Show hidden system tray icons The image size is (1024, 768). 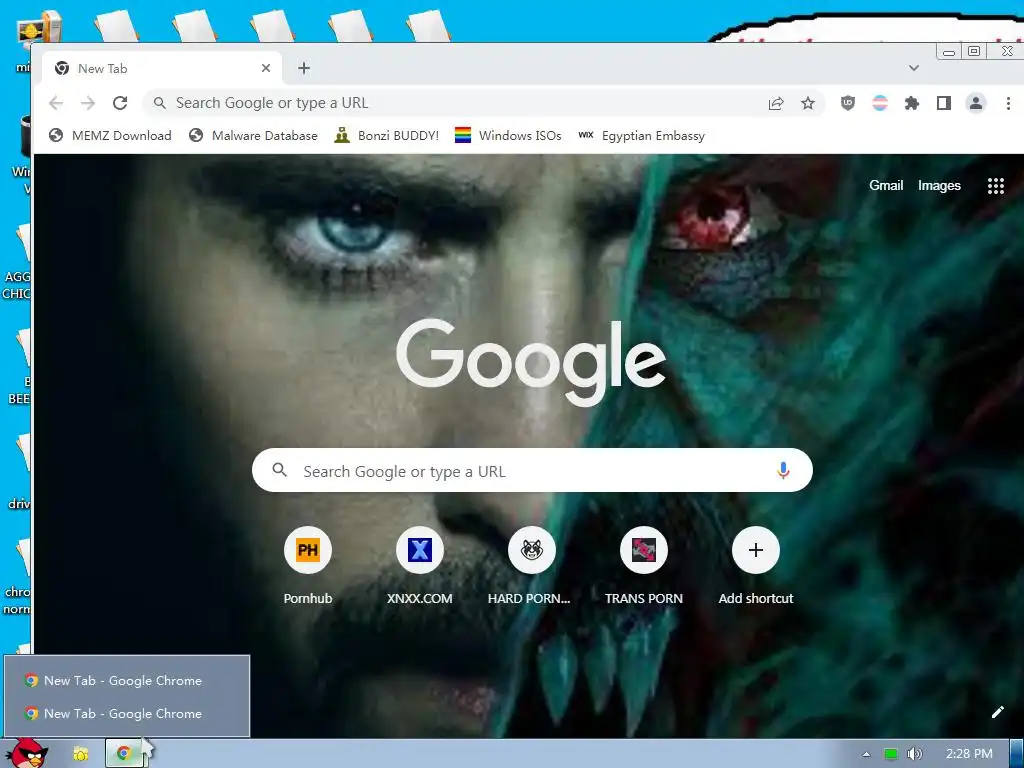tap(867, 754)
